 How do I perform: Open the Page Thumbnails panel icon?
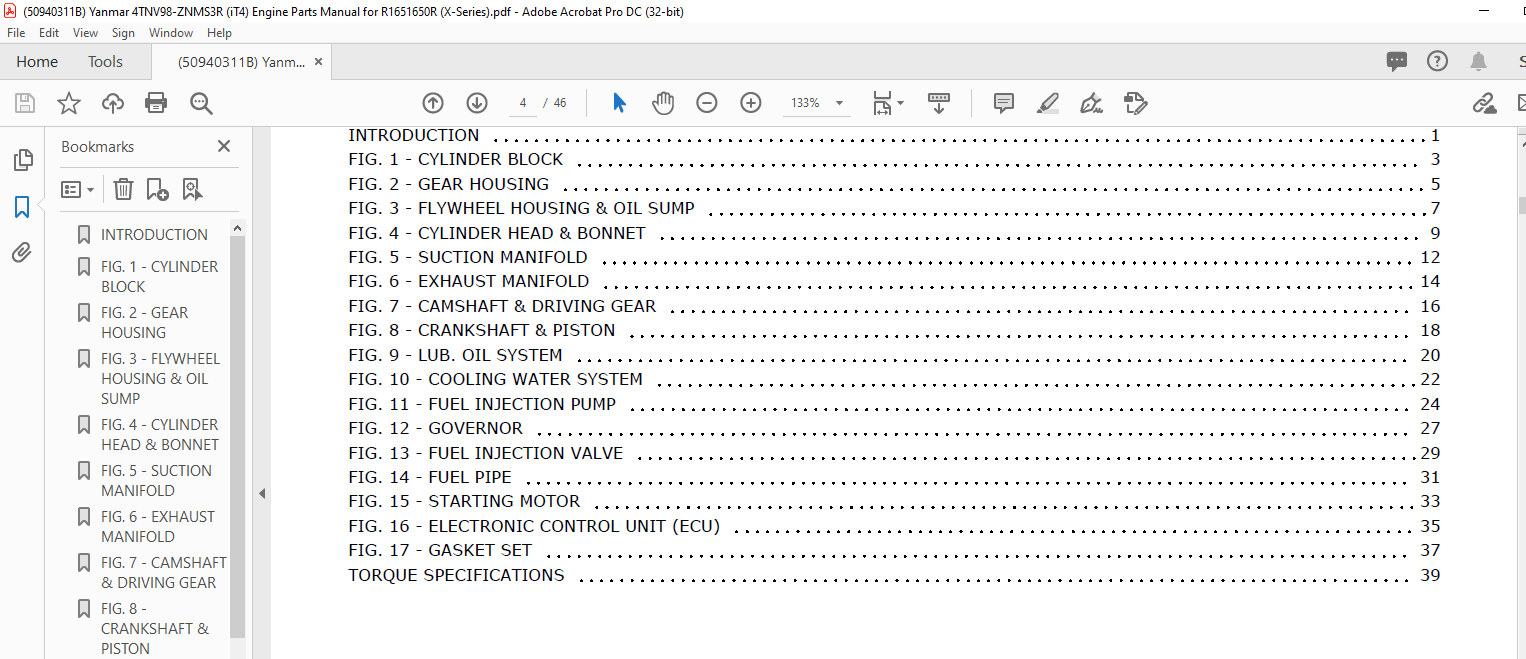click(x=22, y=160)
